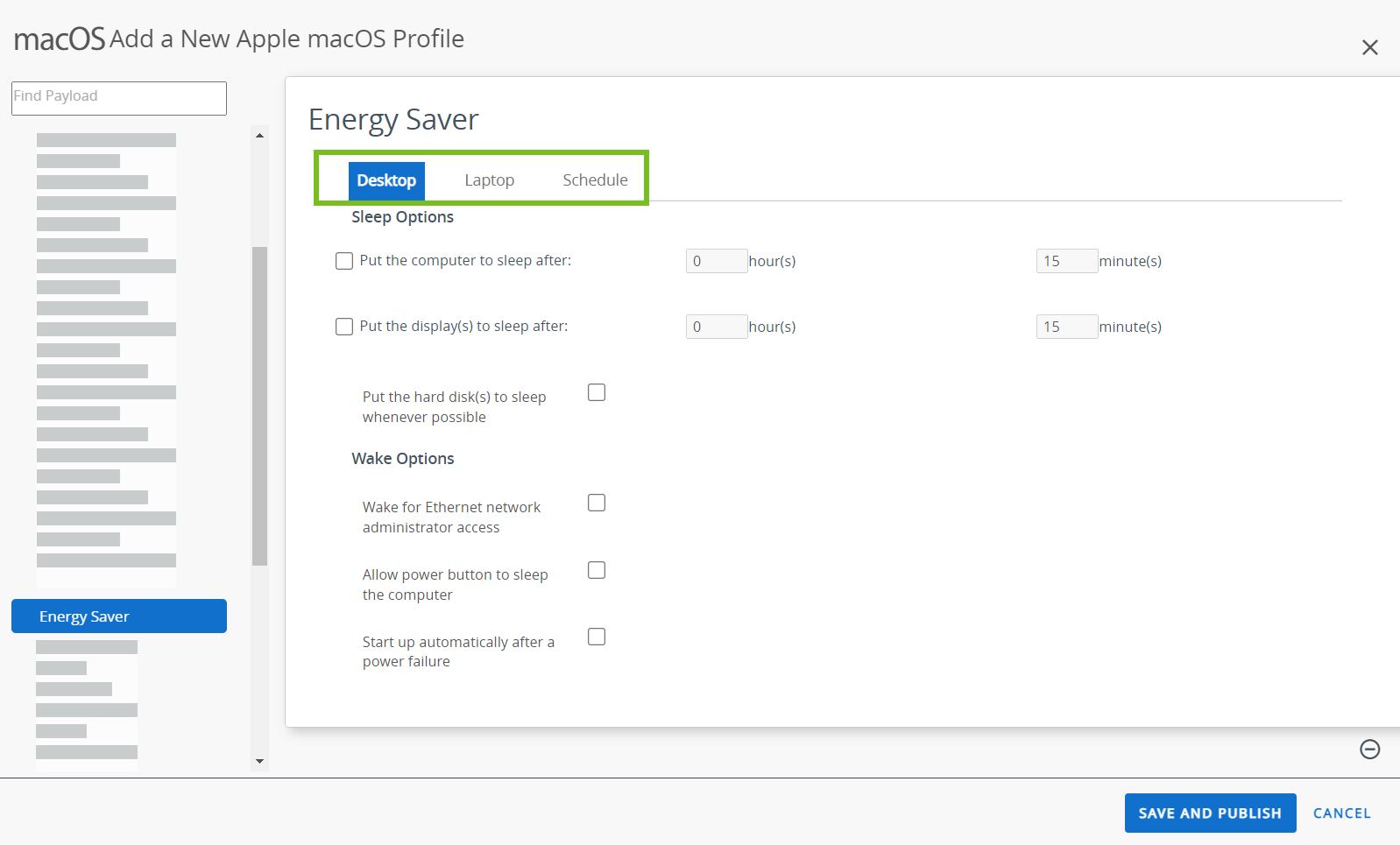Click the minus circle remove-payload icon
This screenshot has width=1400, height=845.
coord(1369,749)
